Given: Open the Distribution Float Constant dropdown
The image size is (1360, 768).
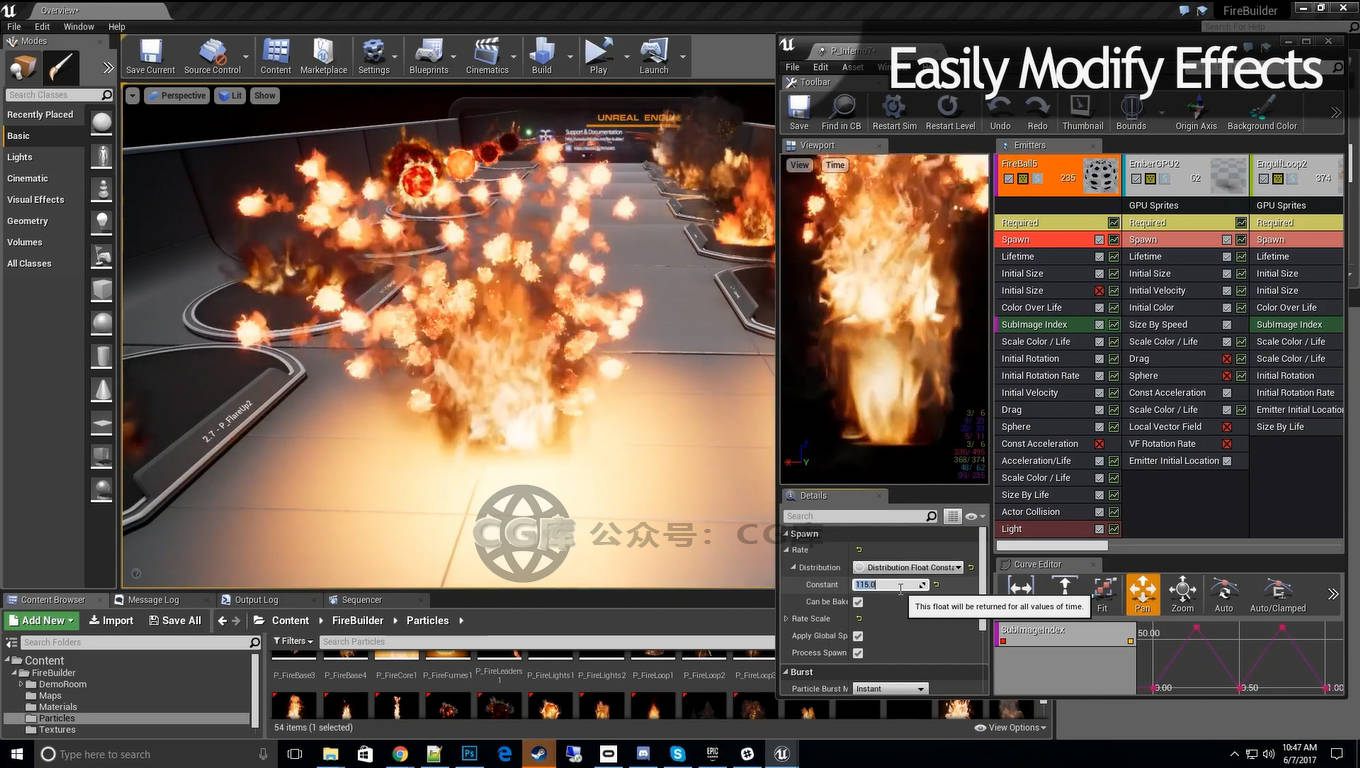Looking at the screenshot, I should coord(908,568).
